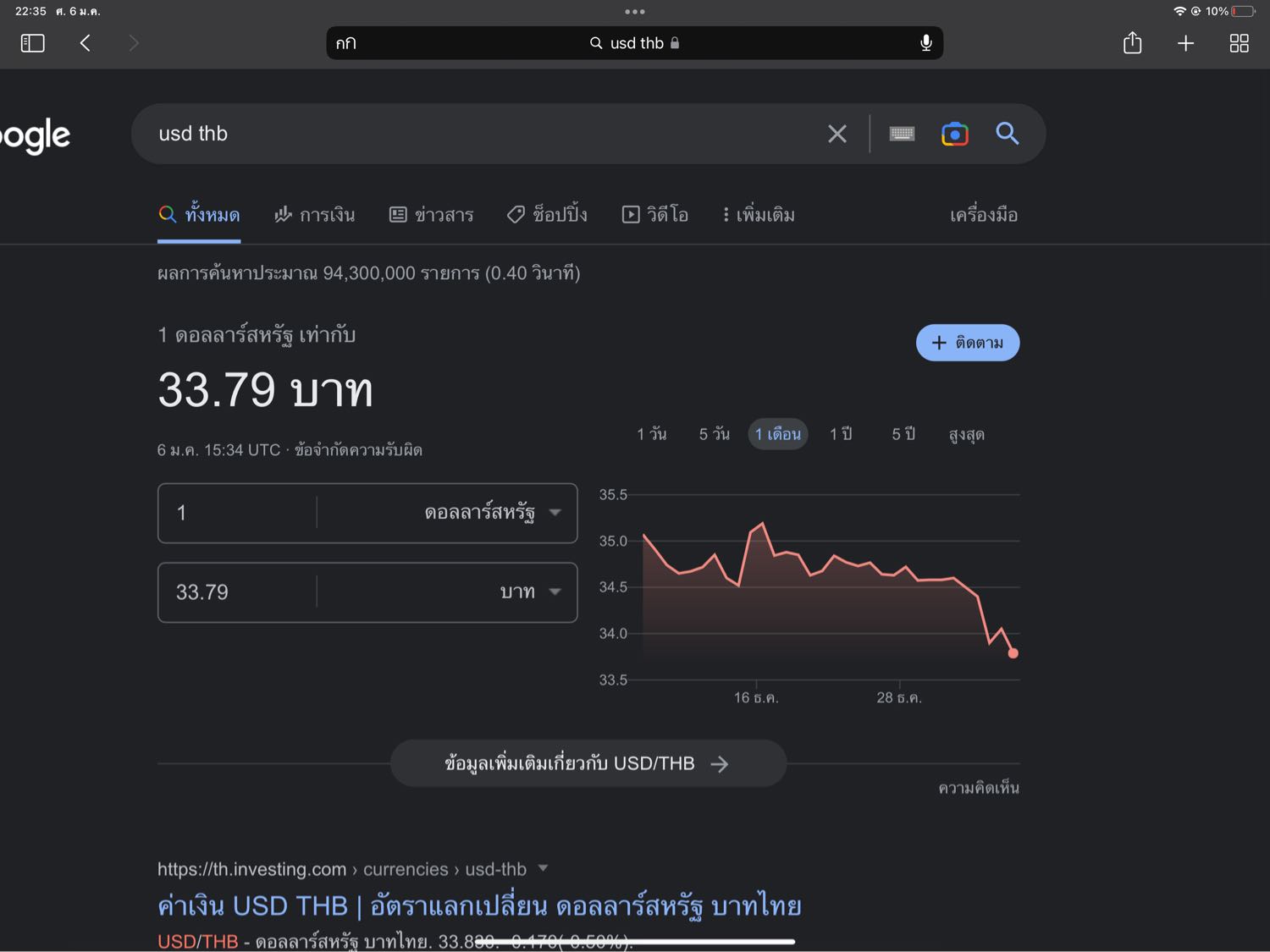Open the วิดีโอ tab
This screenshot has width=1270, height=952.
tap(654, 215)
